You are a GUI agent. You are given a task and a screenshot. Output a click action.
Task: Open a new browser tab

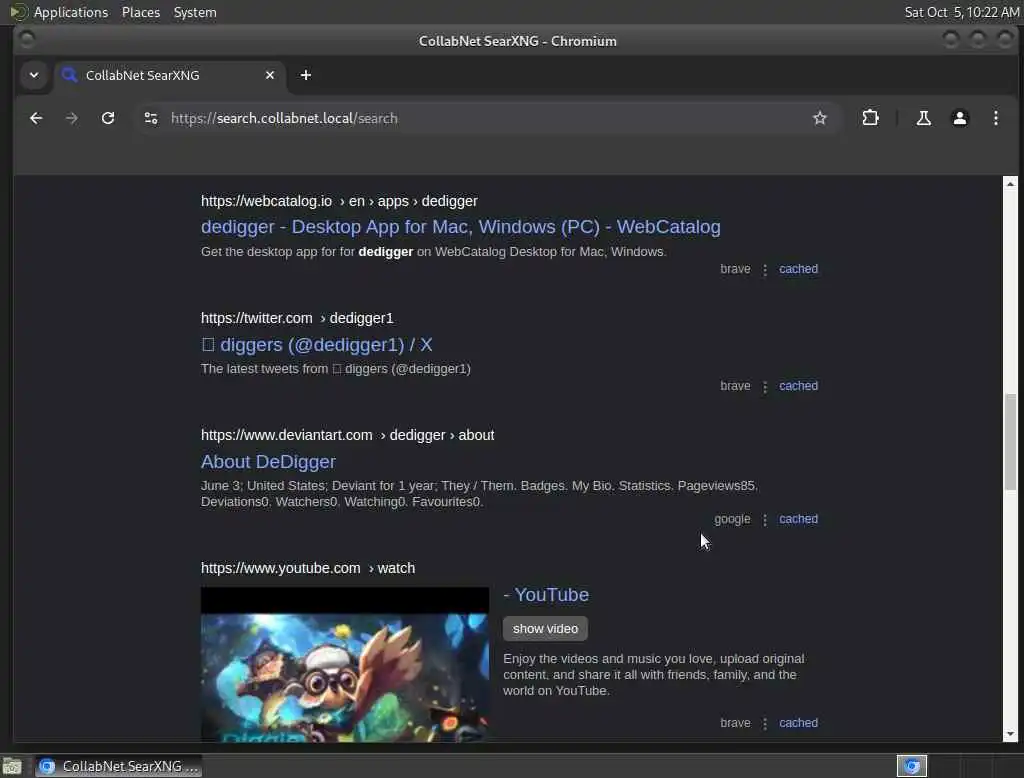306,75
